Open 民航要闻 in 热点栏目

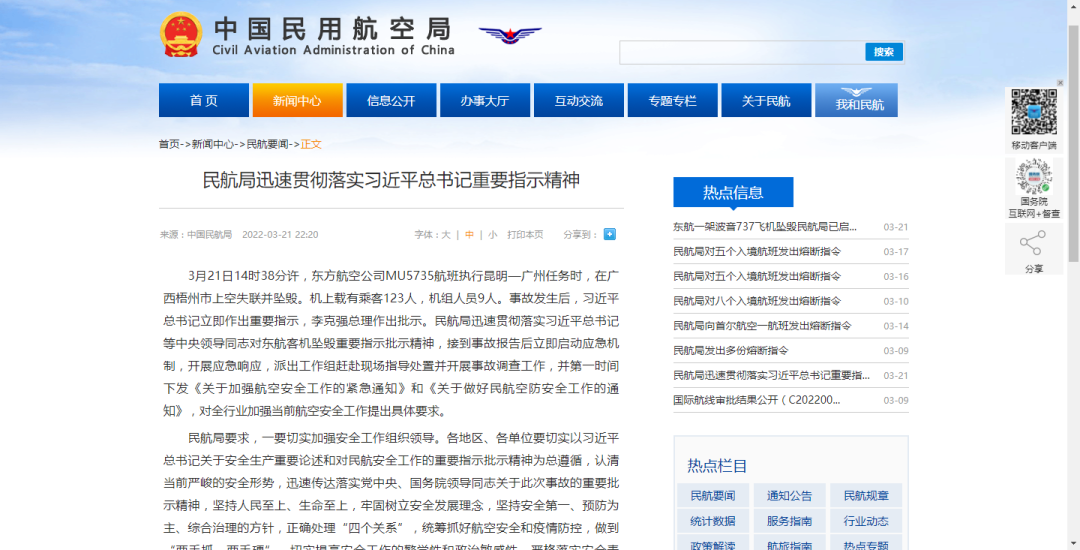[x=713, y=496]
